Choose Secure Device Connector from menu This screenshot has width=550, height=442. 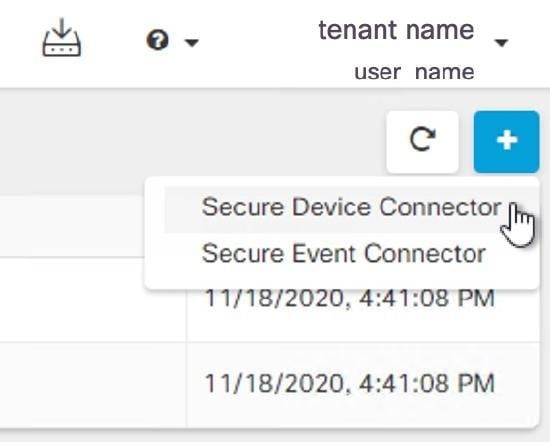[351, 207]
